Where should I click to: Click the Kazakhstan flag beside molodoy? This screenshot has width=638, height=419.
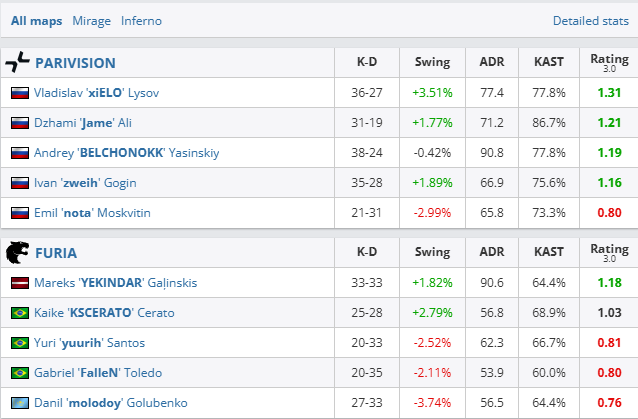coord(18,403)
